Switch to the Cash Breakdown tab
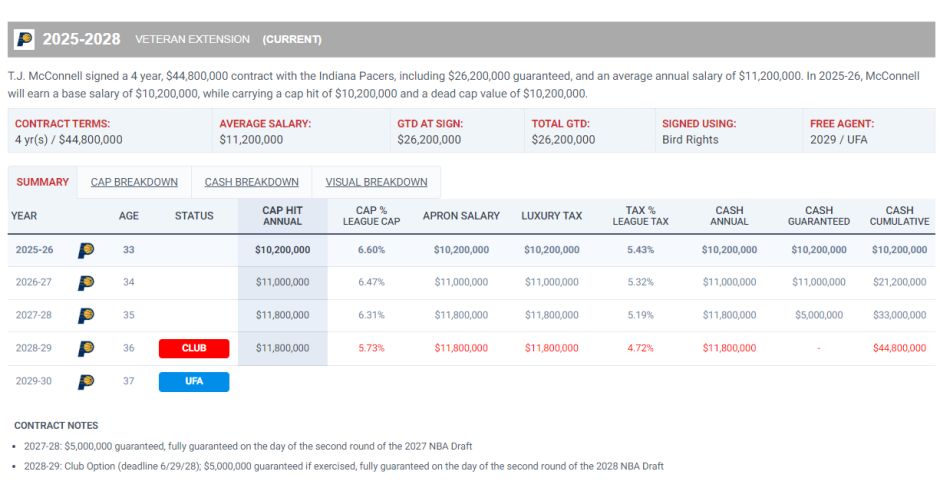This screenshot has width=940, height=491. click(x=252, y=182)
